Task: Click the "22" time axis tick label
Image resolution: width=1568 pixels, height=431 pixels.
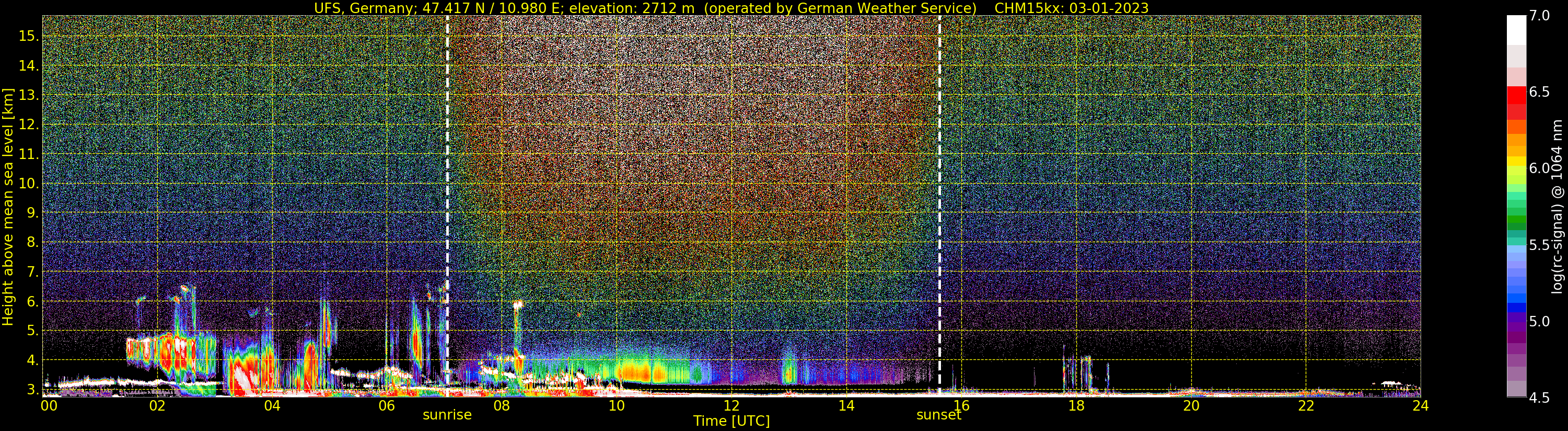Action: pos(1306,405)
